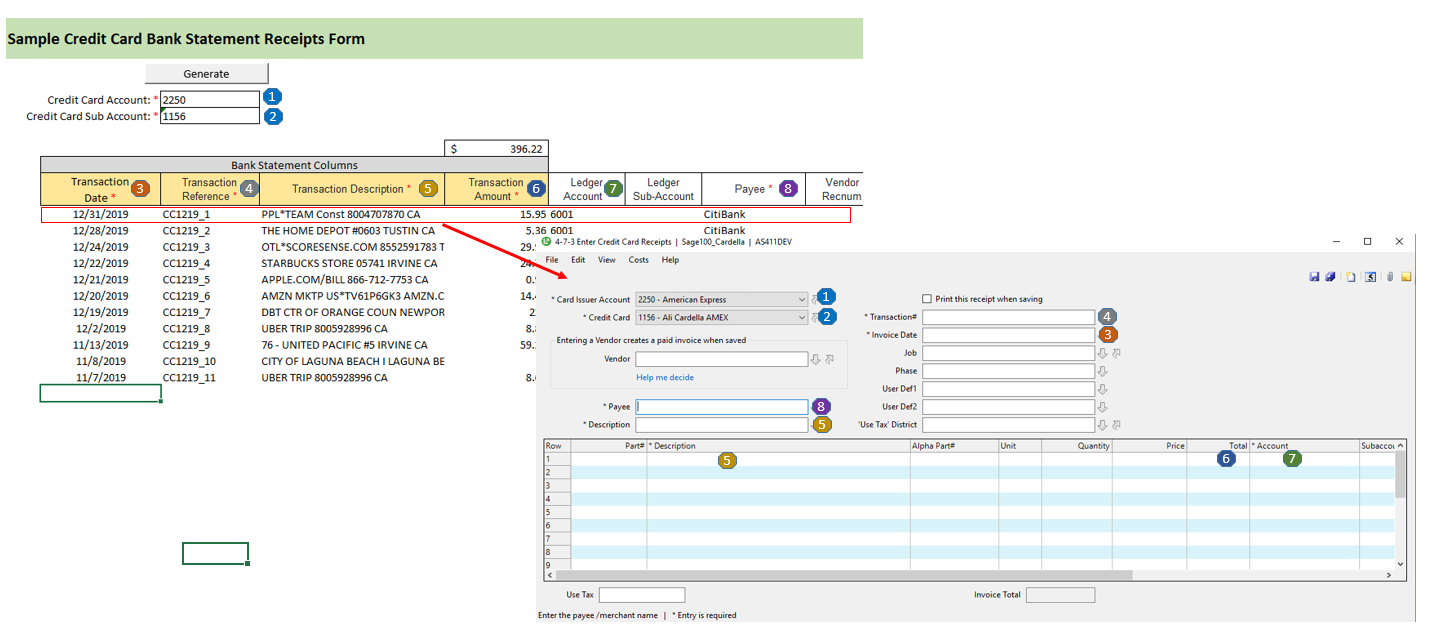Click the yellow sticky note icon
1454x642 pixels.
click(1406, 277)
